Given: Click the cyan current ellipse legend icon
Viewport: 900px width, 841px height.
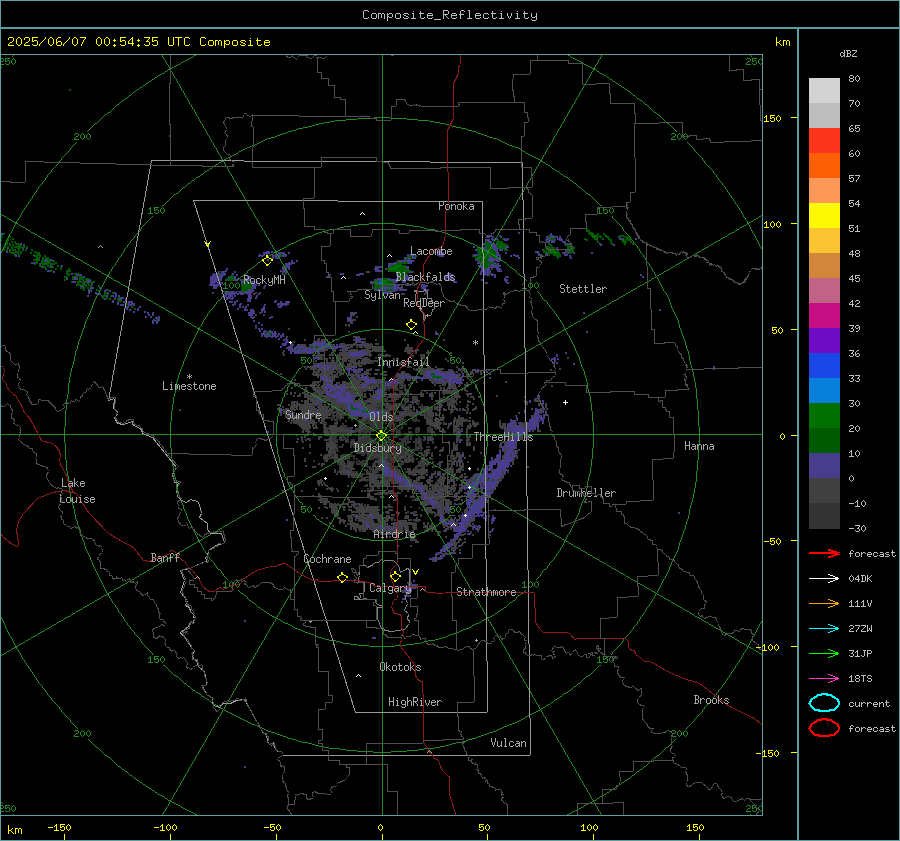Looking at the screenshot, I should pyautogui.click(x=824, y=703).
